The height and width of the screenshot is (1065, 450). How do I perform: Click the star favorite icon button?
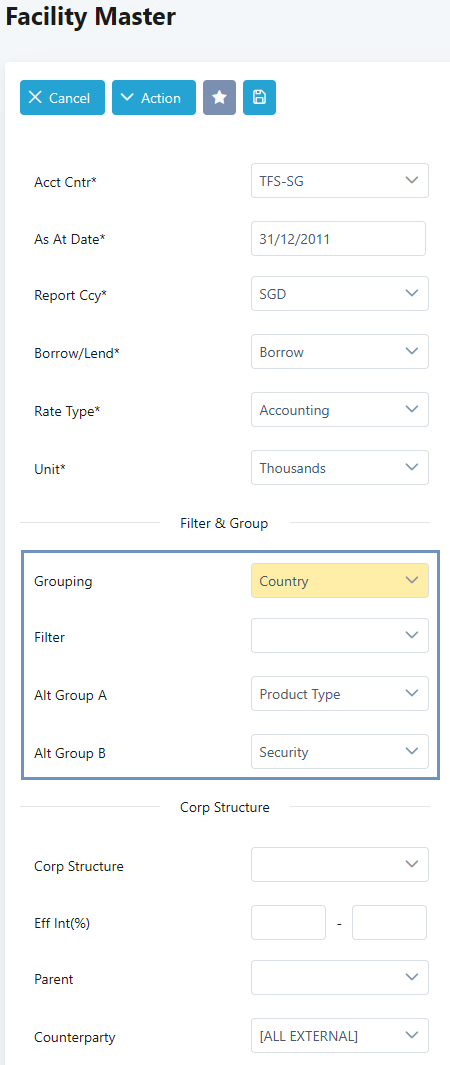[219, 98]
